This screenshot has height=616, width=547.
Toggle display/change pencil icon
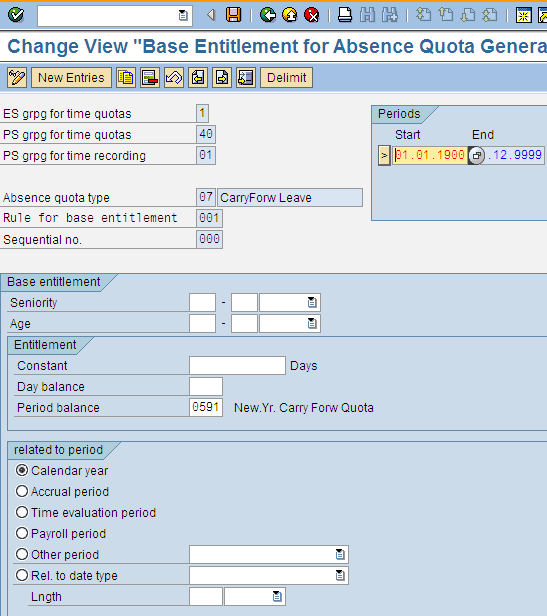click(17, 77)
